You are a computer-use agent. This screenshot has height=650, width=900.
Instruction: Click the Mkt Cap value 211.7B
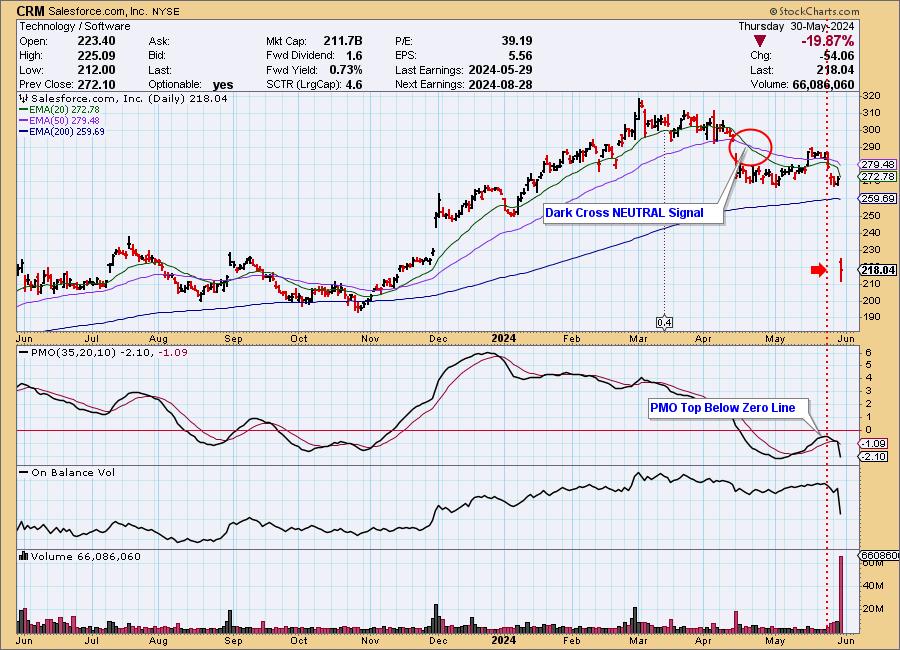coord(343,41)
